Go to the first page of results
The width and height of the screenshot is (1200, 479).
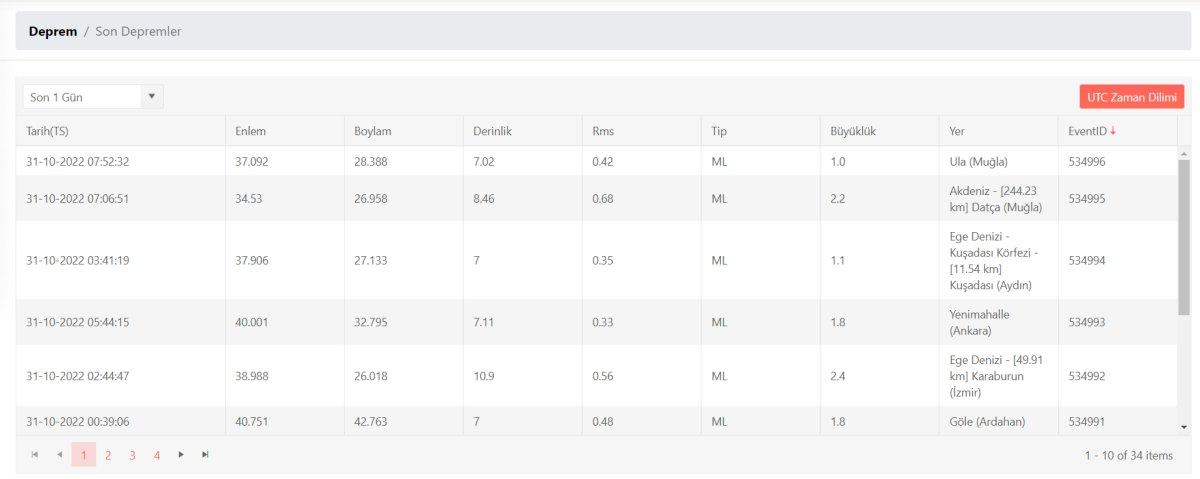(x=35, y=455)
